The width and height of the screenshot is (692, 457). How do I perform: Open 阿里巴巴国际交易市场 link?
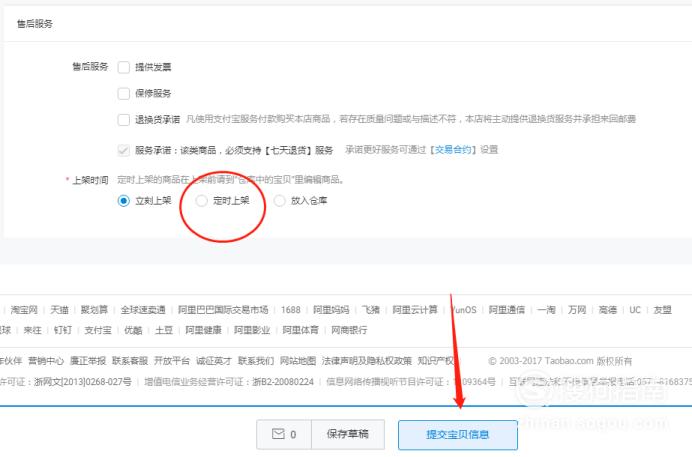223,310
